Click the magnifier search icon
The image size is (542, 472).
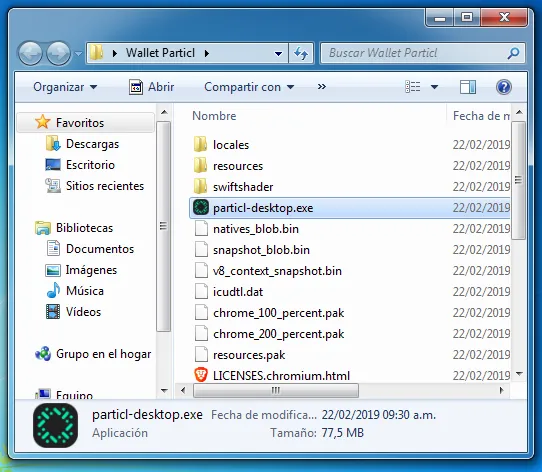513,53
